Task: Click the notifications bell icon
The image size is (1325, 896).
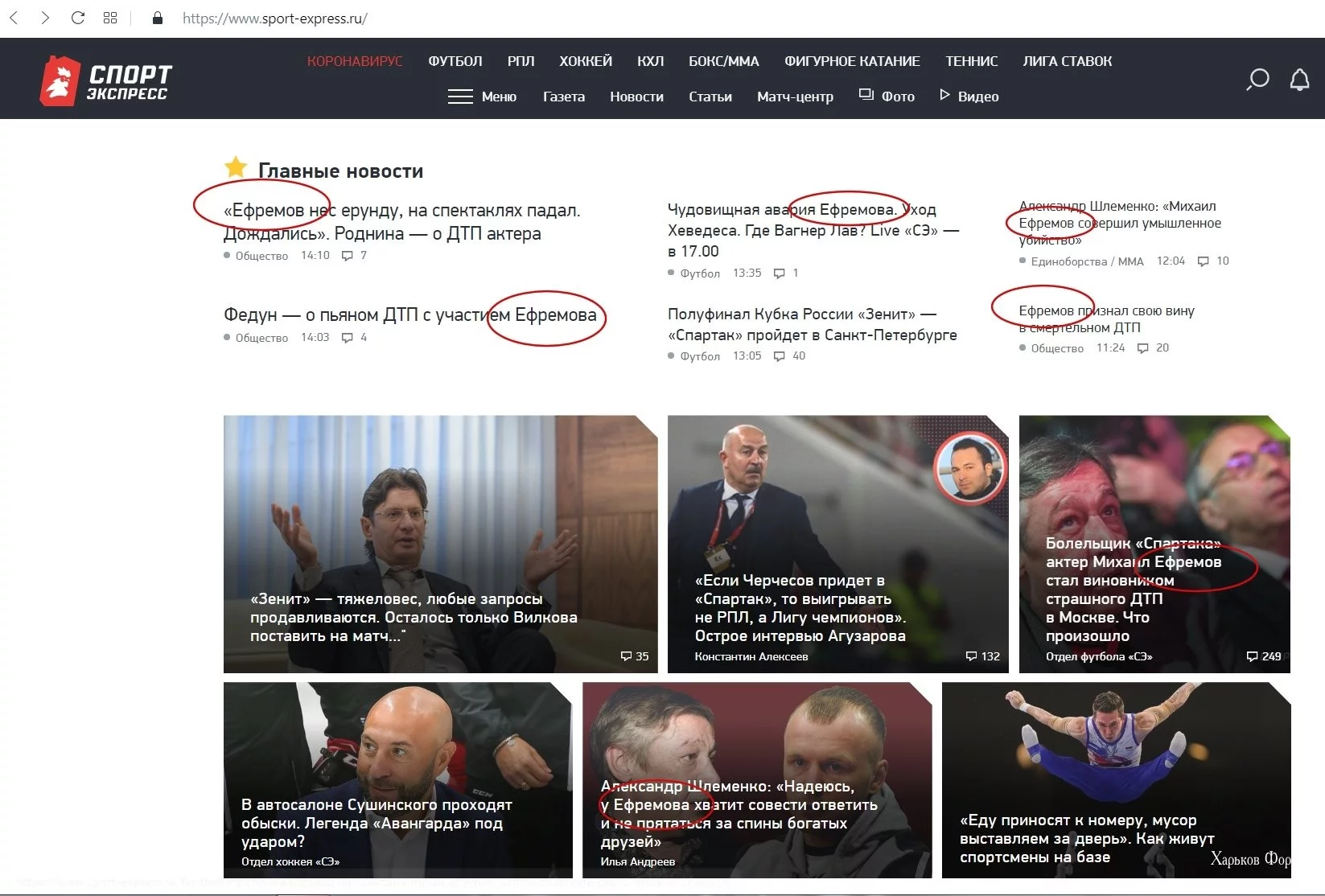Action: pyautogui.click(x=1300, y=80)
